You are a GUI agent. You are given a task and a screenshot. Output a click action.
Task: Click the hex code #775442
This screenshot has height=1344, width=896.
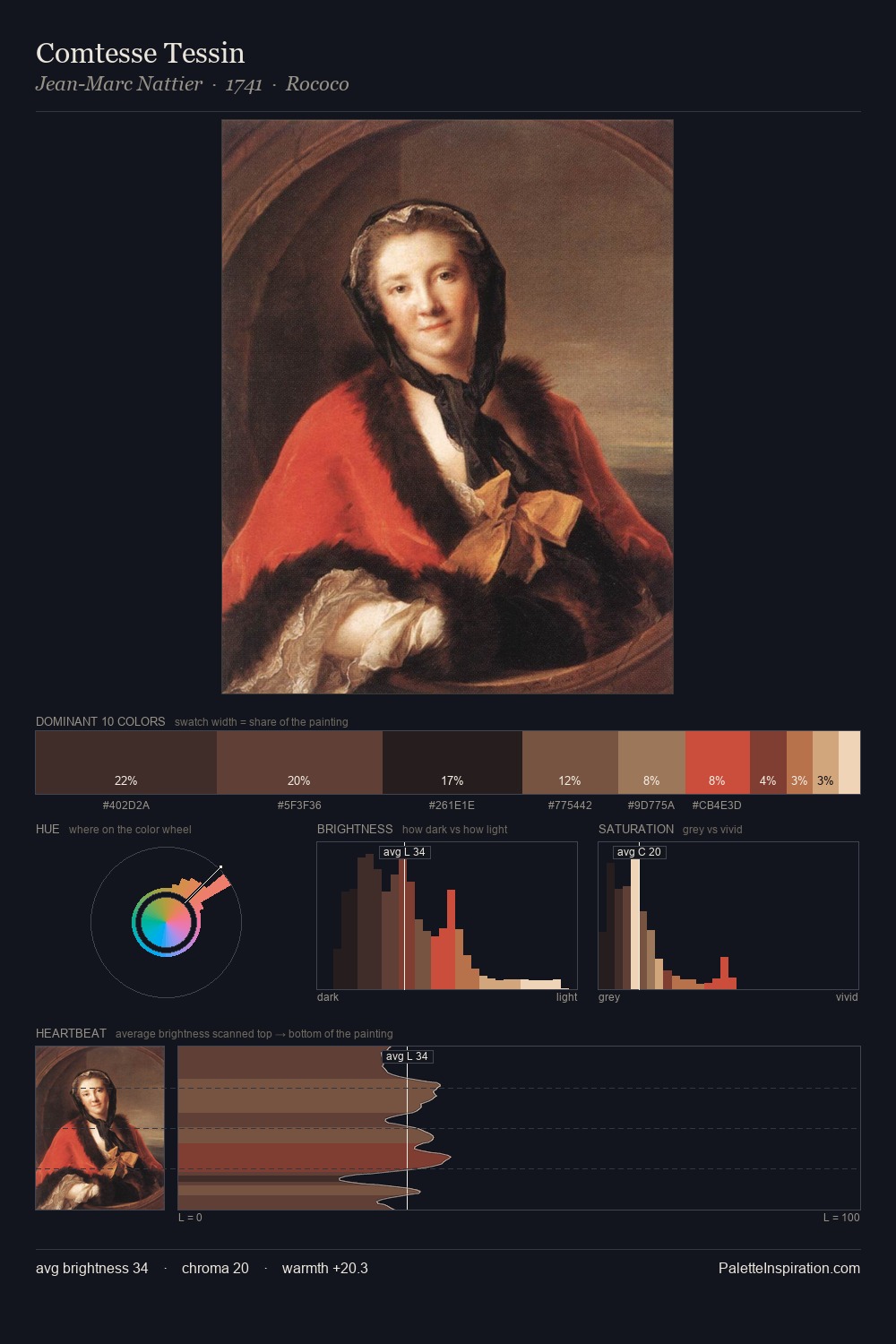coord(570,806)
